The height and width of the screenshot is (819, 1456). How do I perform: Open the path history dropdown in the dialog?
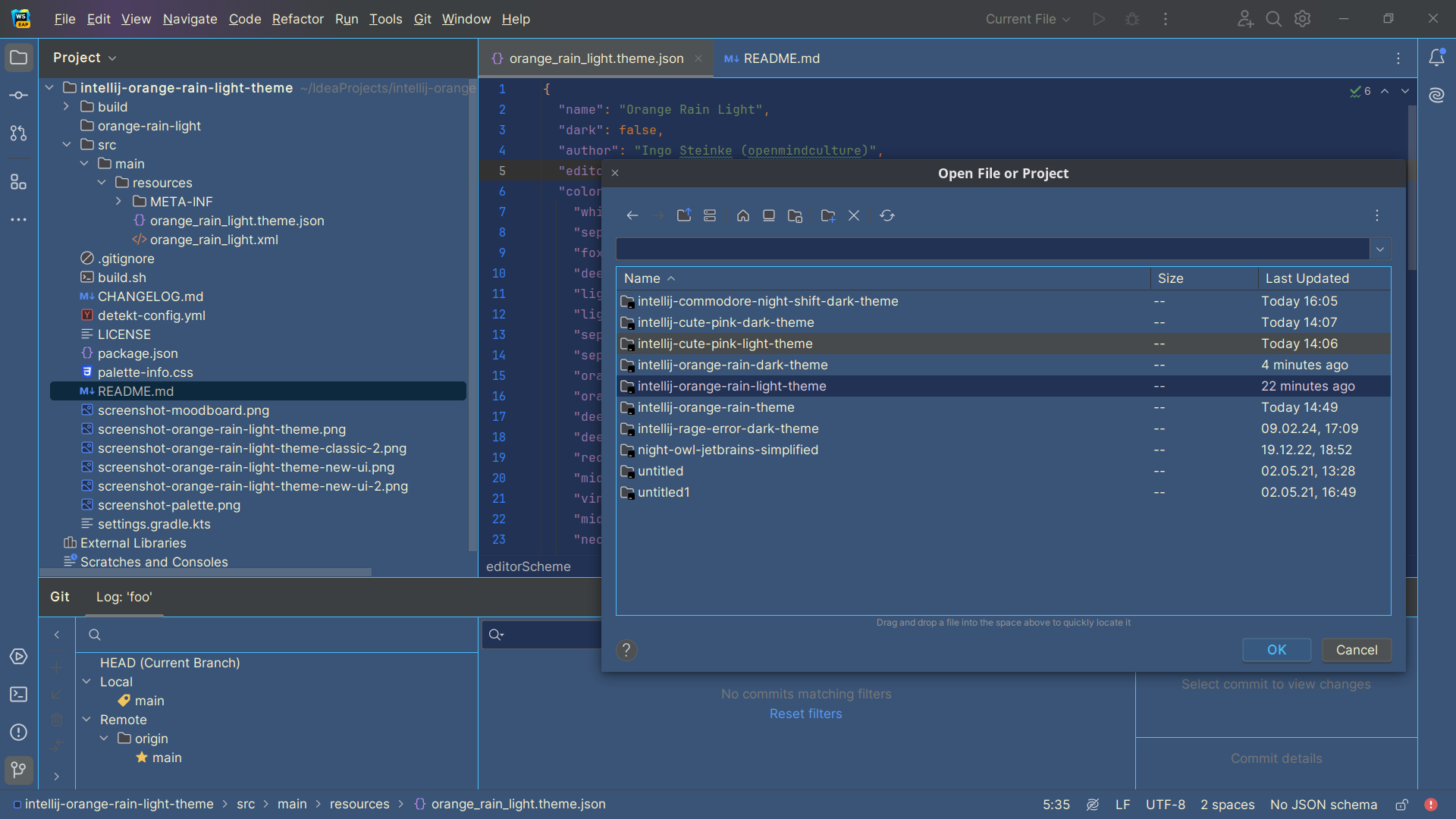point(1379,249)
